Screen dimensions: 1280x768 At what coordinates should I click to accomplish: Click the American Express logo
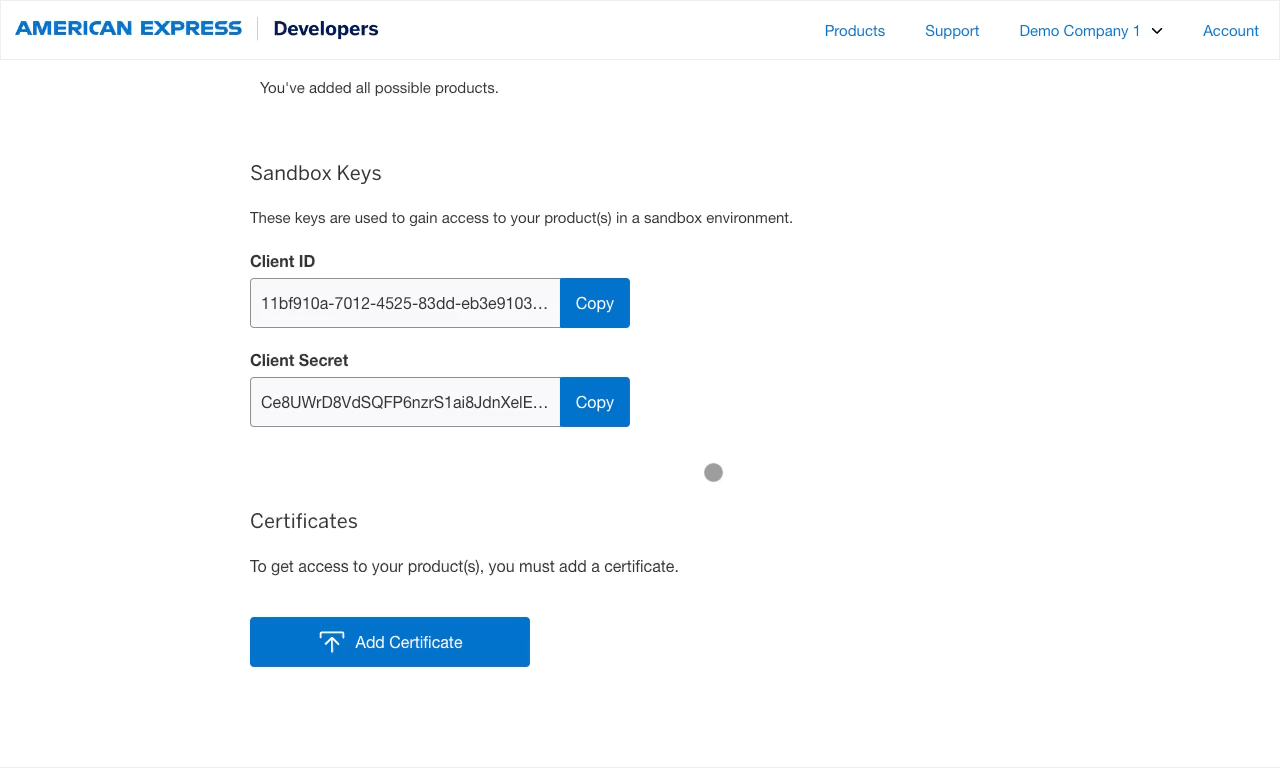coord(128,28)
